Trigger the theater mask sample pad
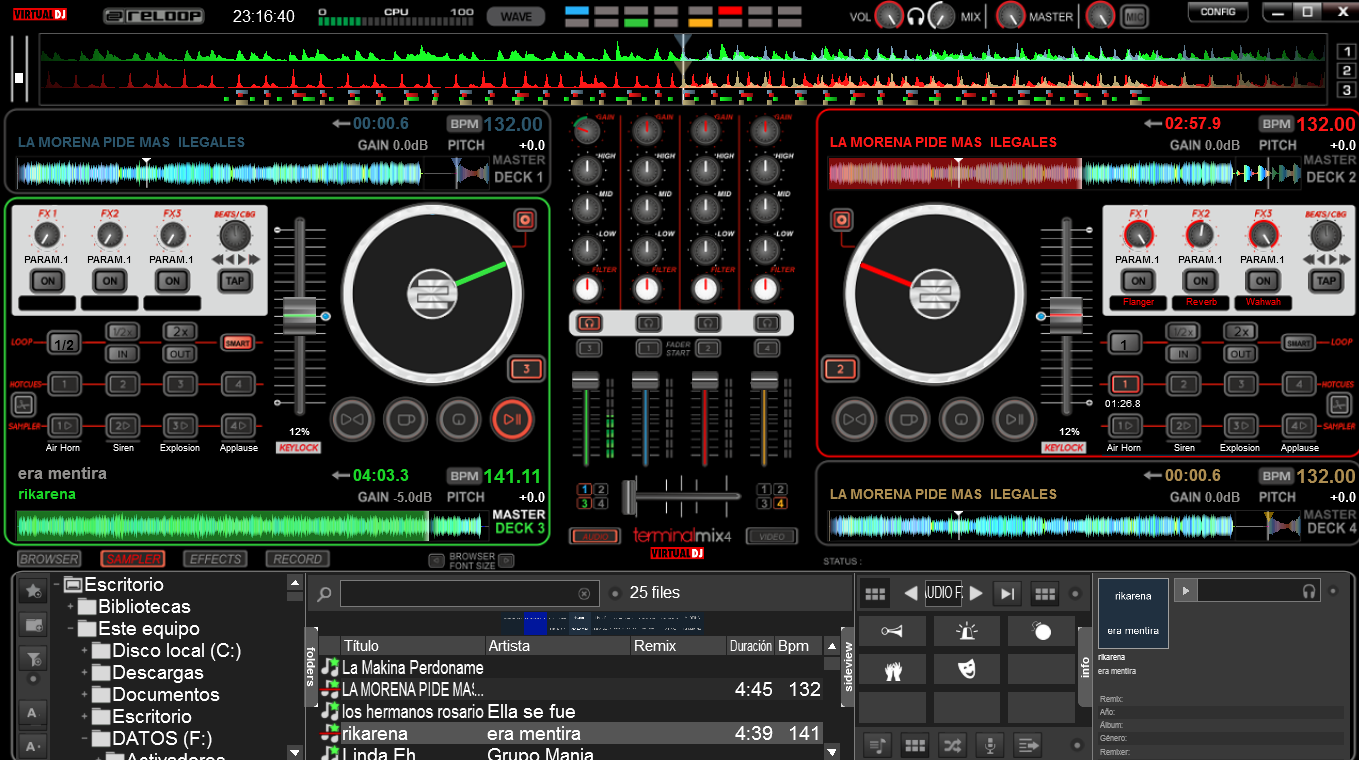This screenshot has height=760, width=1359. (966, 669)
